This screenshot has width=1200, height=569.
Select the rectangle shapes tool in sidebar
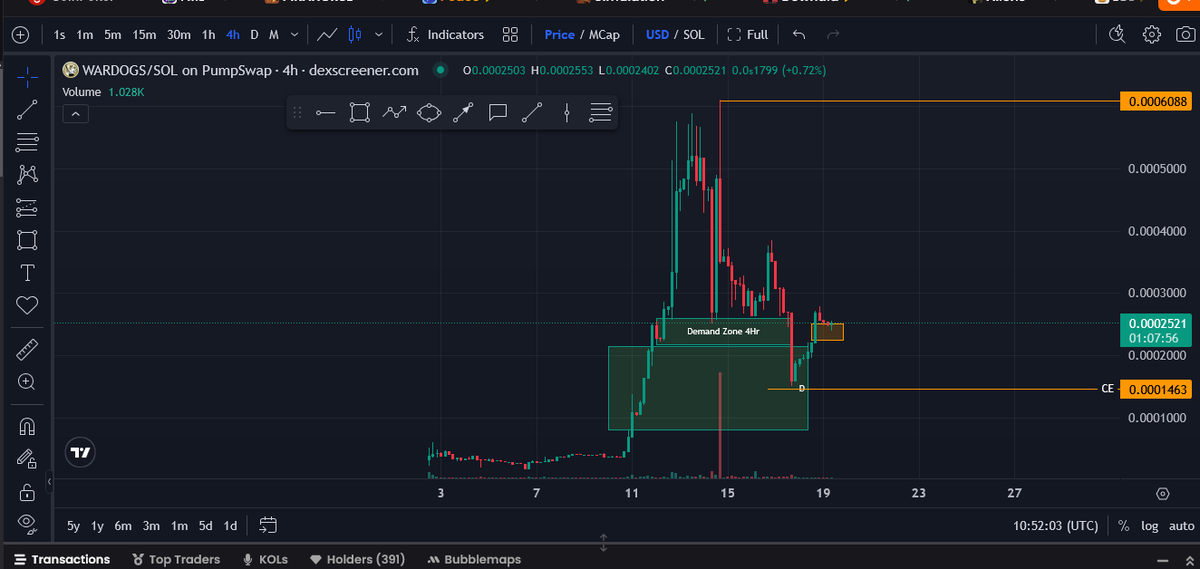(x=27, y=240)
